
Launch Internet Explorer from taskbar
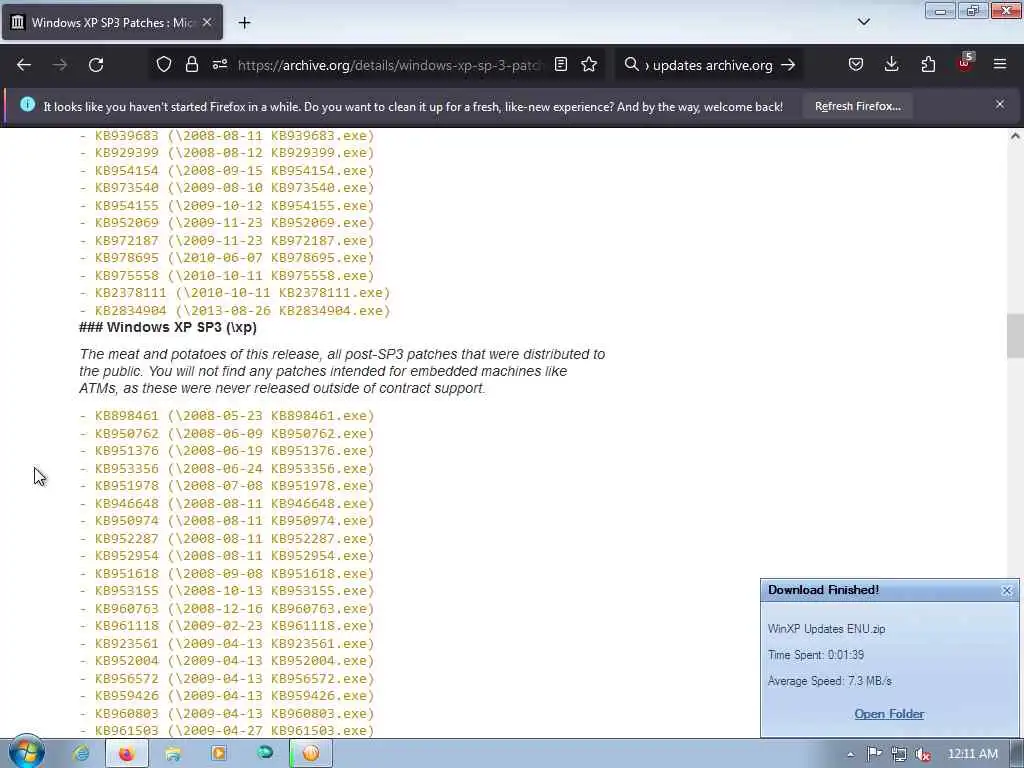coord(82,754)
